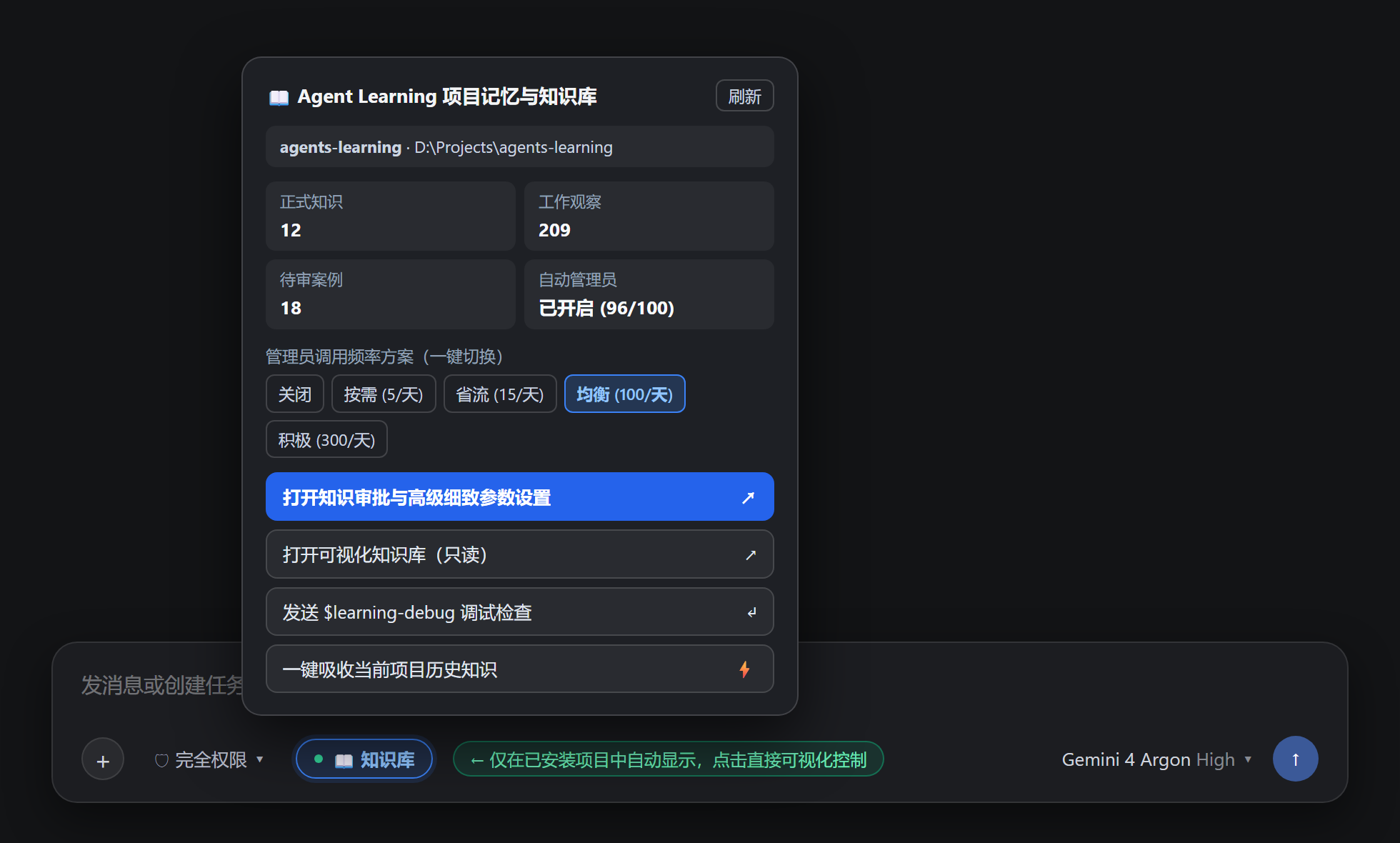The image size is (1400, 843).
Task: Open the Gemini 4 Argon High model dropdown
Action: (x=1156, y=759)
